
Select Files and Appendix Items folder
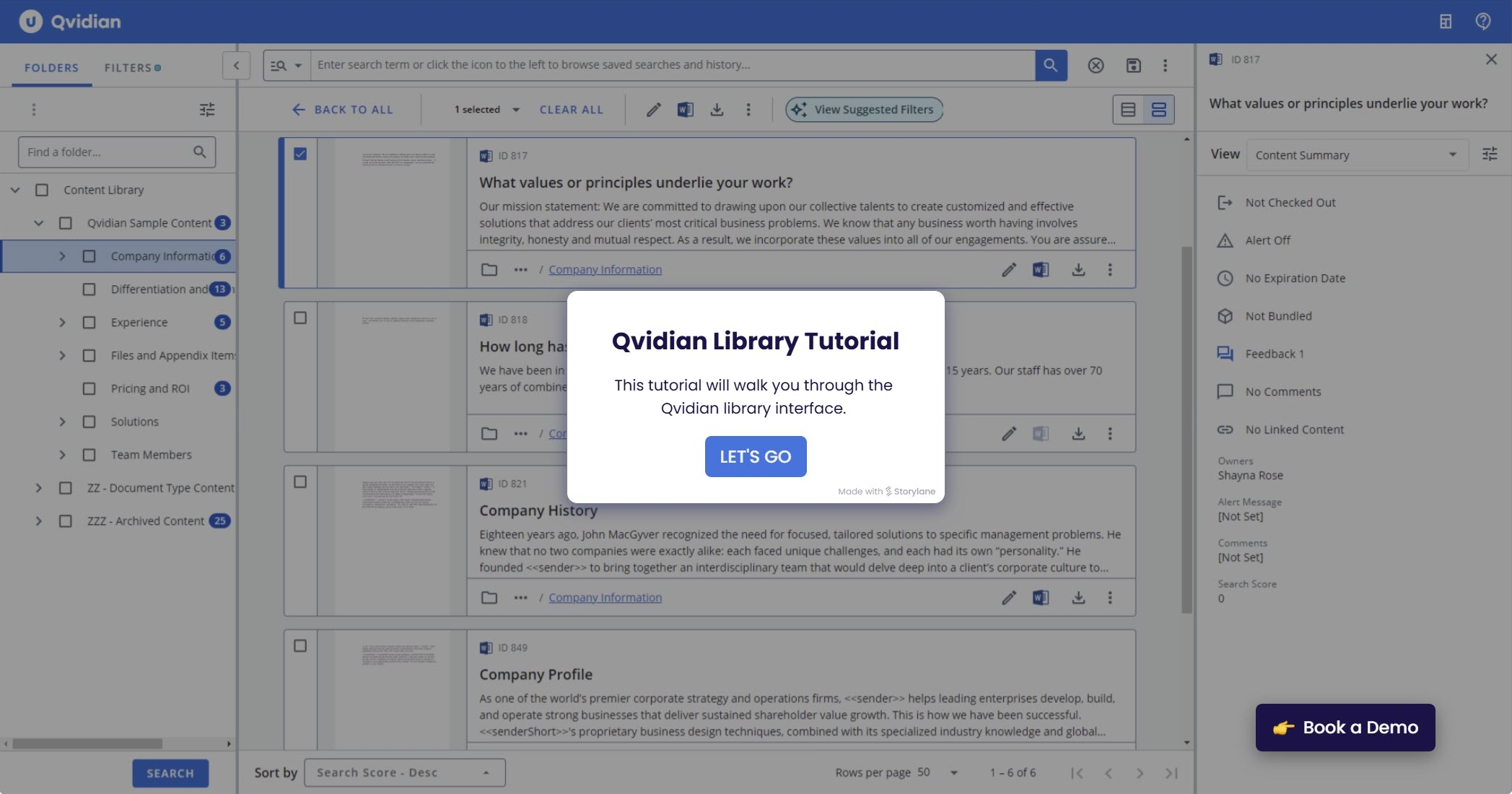[118, 356]
